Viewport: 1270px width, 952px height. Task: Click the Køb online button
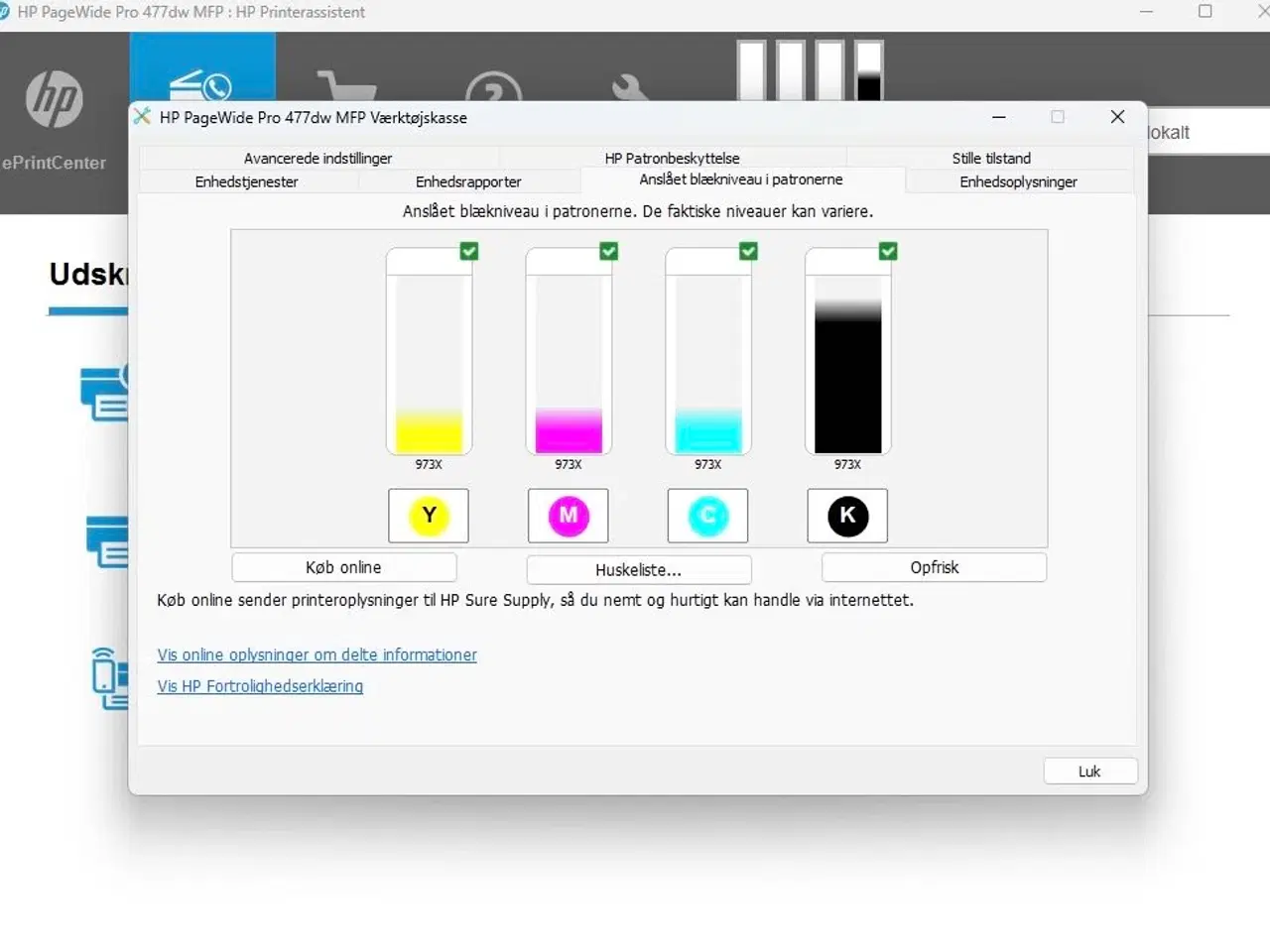tap(344, 567)
